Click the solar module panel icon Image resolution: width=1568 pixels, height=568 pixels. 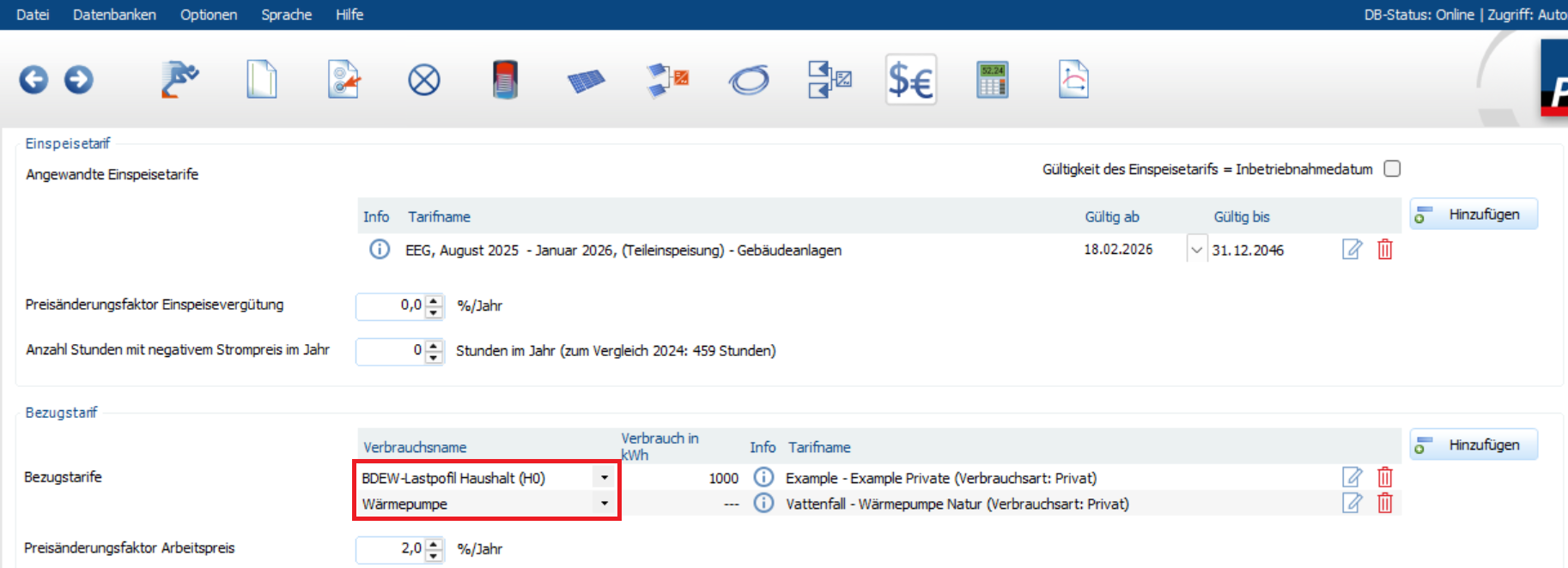[586, 81]
